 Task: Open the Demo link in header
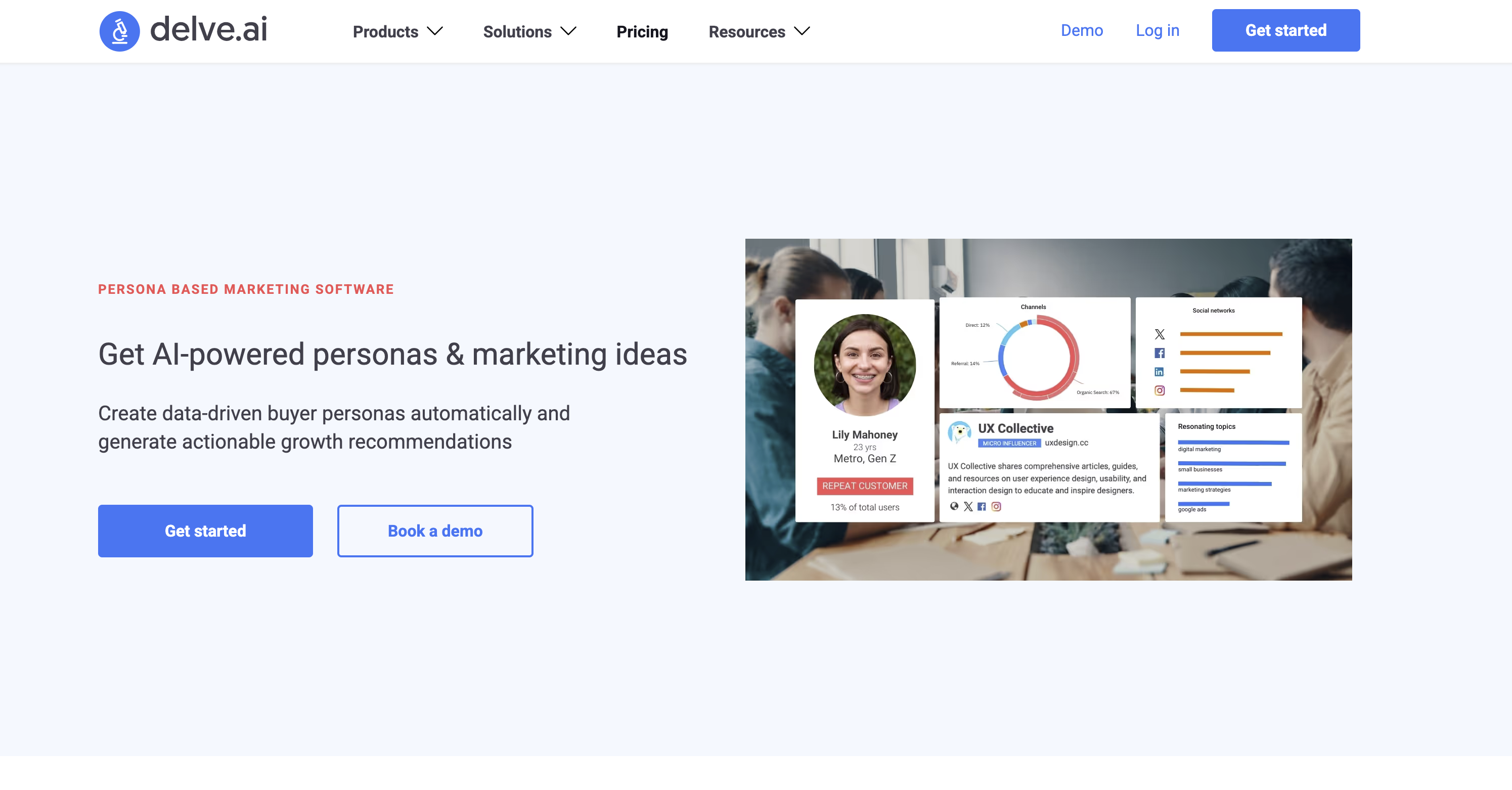pyautogui.click(x=1082, y=30)
